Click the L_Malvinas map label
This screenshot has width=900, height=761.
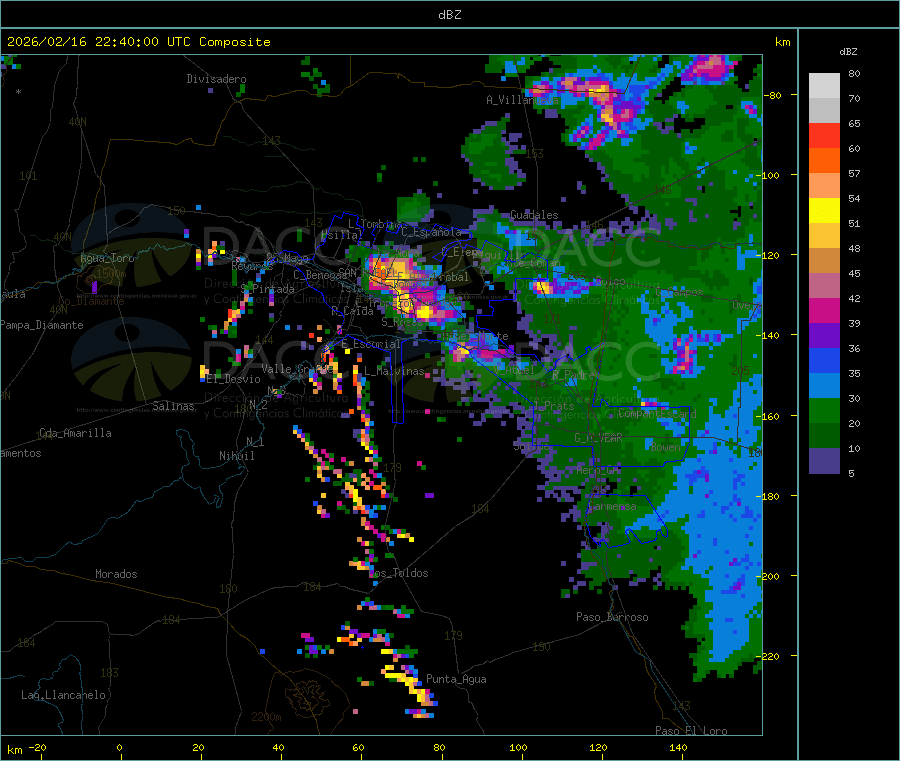394,371
